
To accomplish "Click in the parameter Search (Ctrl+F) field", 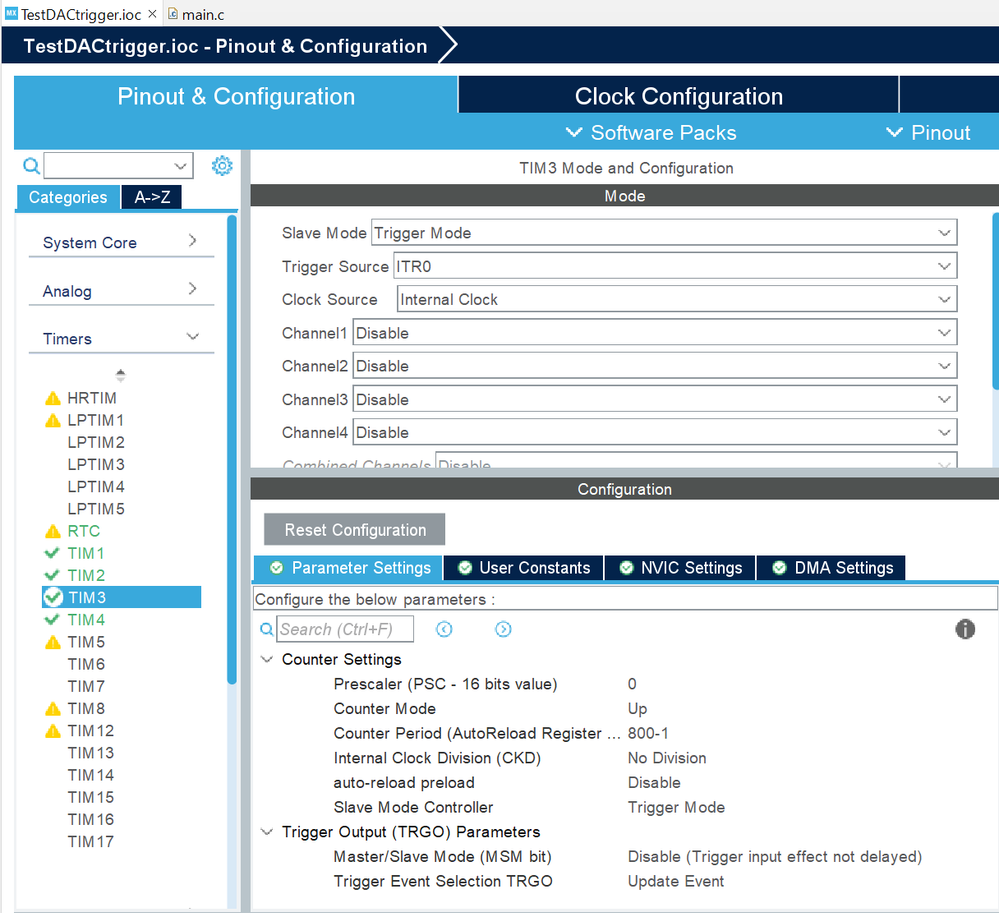I will tap(345, 629).
